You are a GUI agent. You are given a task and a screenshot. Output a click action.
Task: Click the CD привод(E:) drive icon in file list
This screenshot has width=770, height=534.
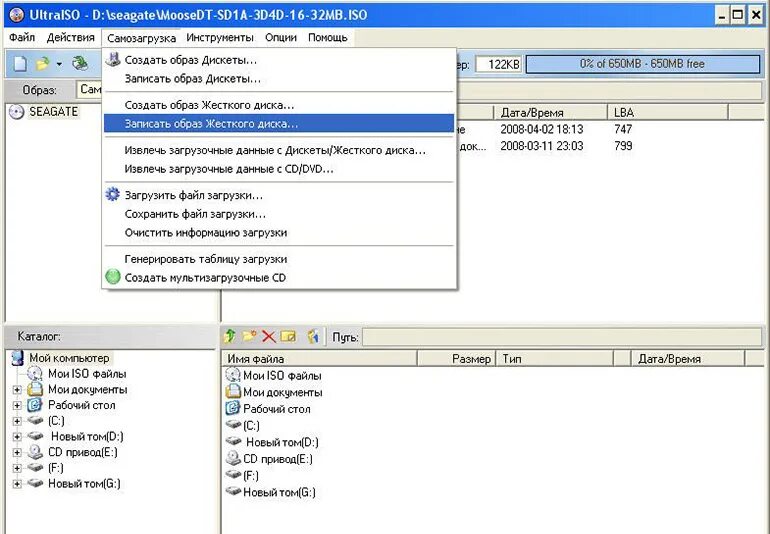pyautogui.click(x=232, y=458)
